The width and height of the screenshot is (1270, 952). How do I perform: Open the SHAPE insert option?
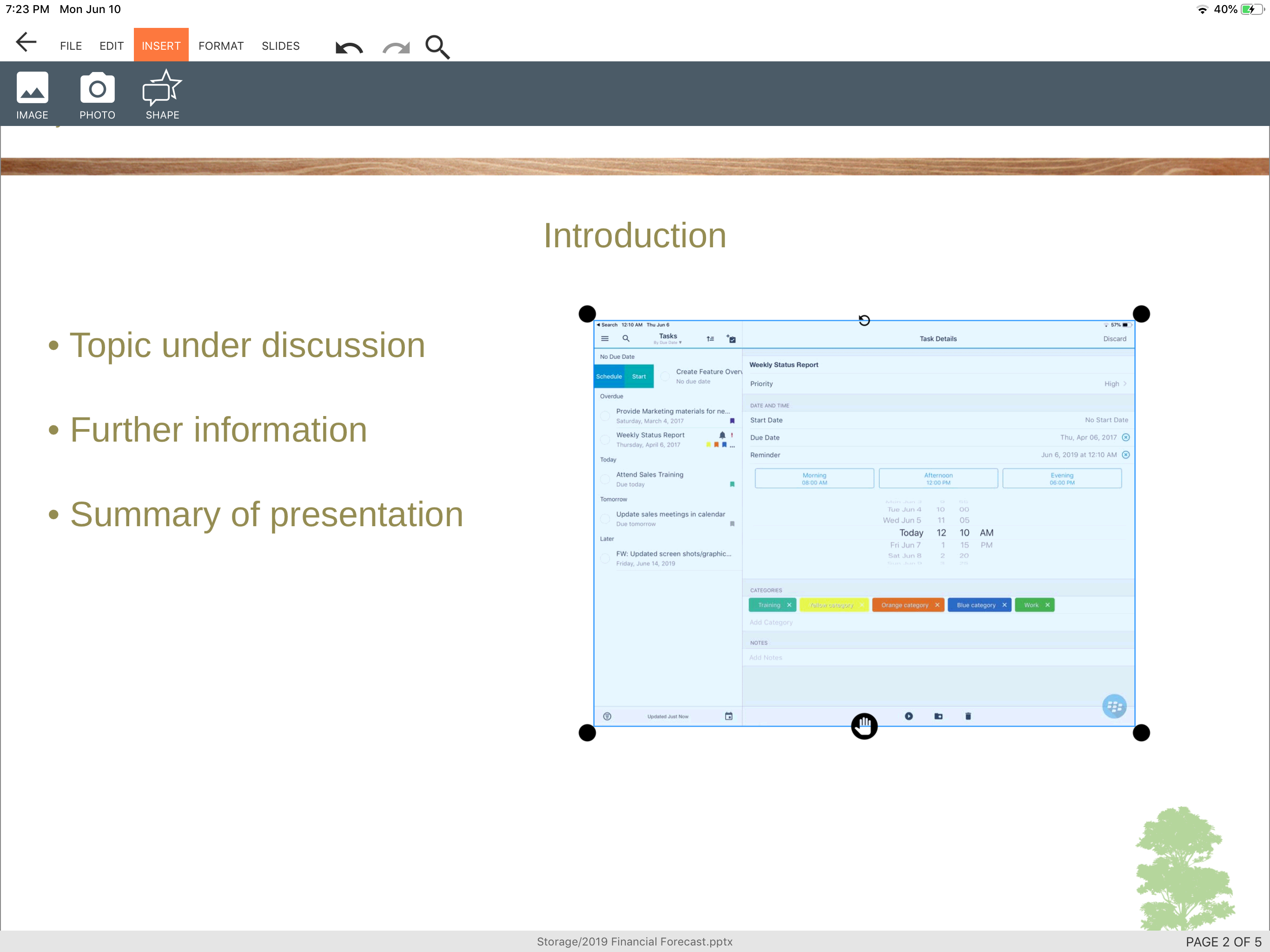coord(163,95)
